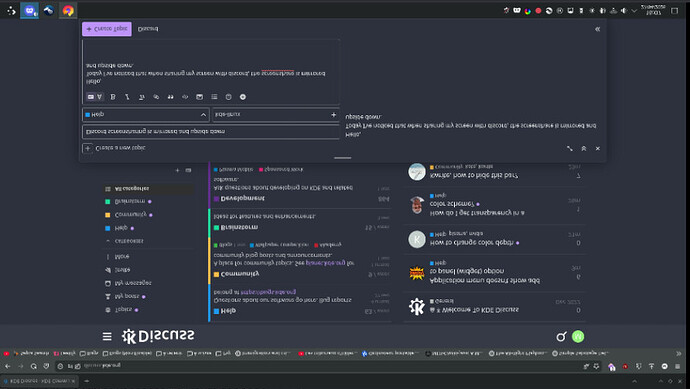Click the sidebar plus icon above categories
The image size is (690, 389).
tap(177, 170)
